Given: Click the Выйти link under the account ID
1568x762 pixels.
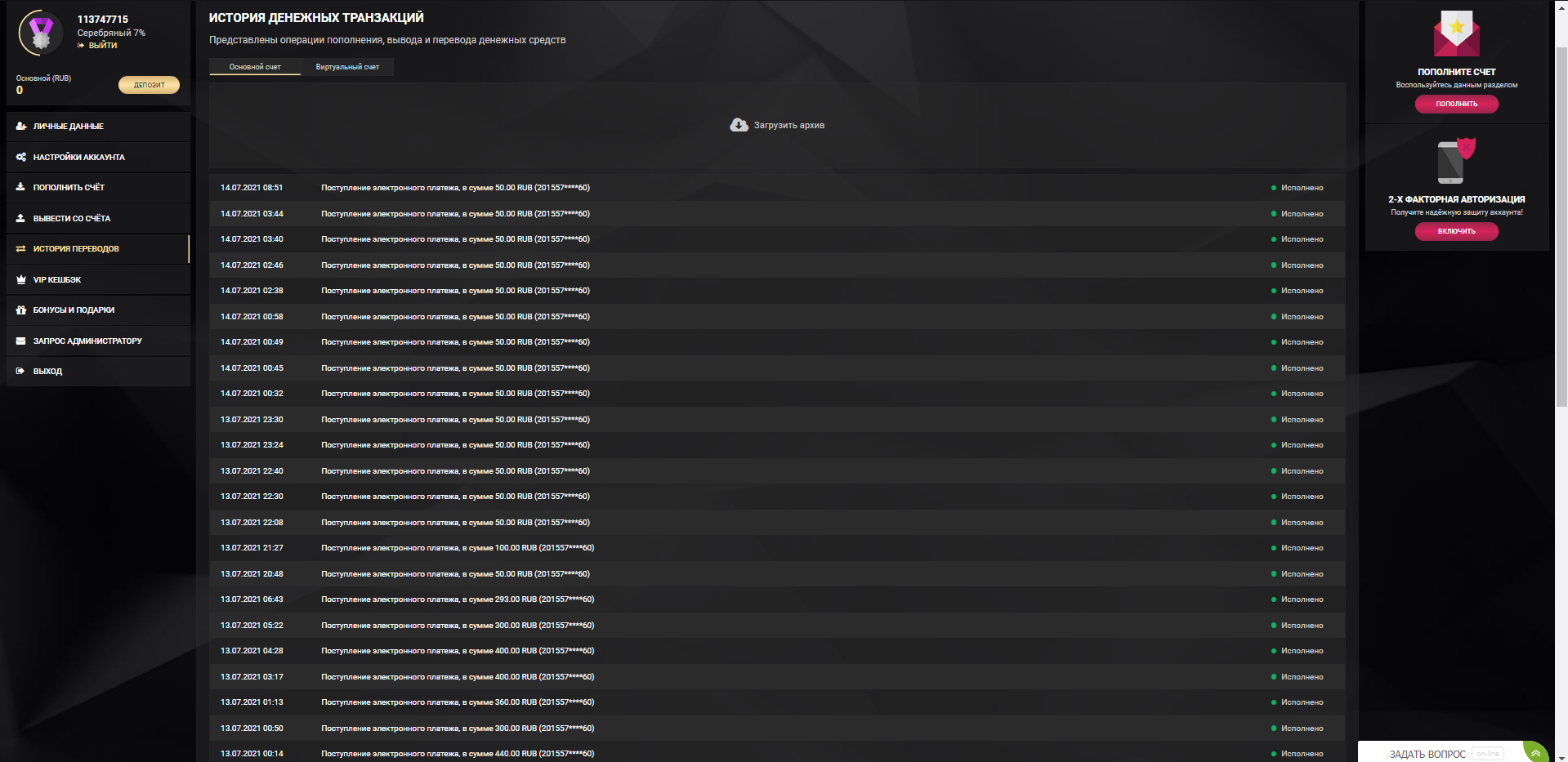Looking at the screenshot, I should pos(102,46).
